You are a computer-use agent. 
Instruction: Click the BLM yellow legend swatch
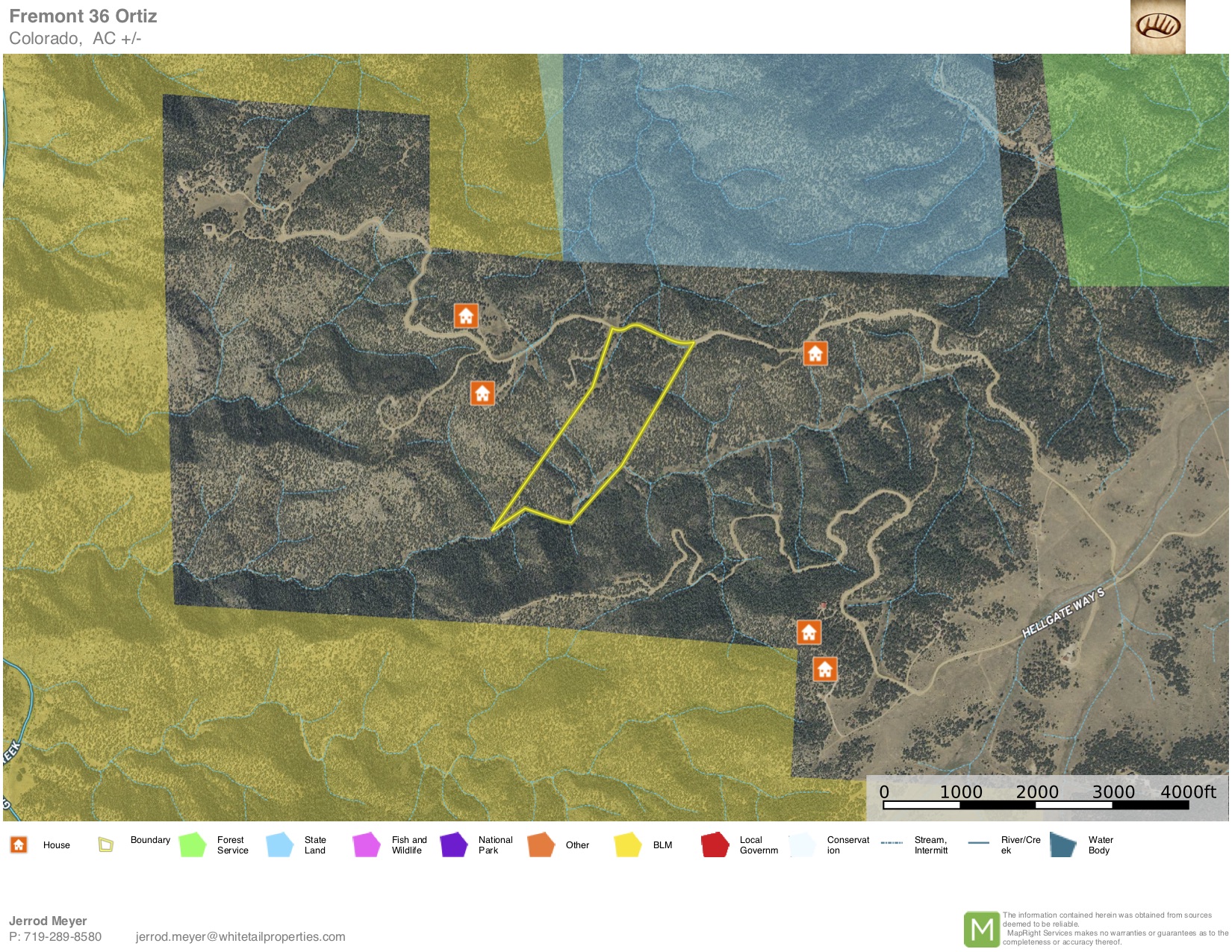(x=628, y=844)
